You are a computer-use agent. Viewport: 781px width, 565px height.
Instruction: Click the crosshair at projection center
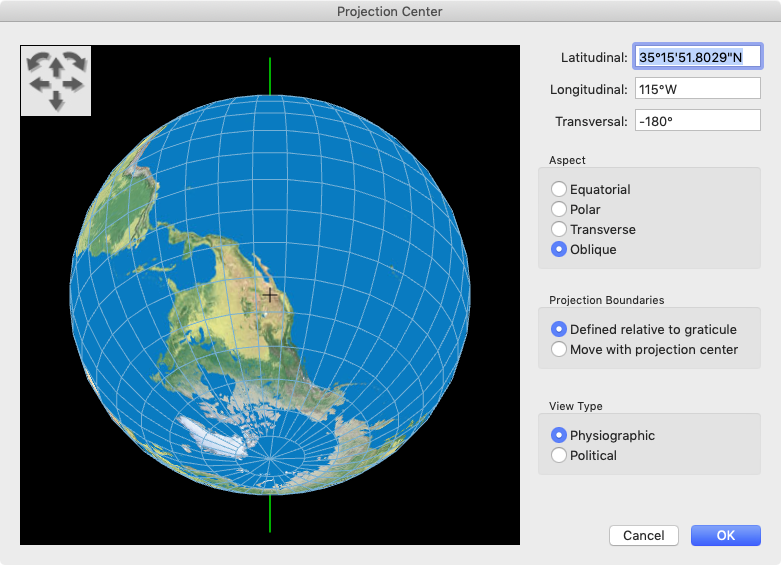[270, 295]
